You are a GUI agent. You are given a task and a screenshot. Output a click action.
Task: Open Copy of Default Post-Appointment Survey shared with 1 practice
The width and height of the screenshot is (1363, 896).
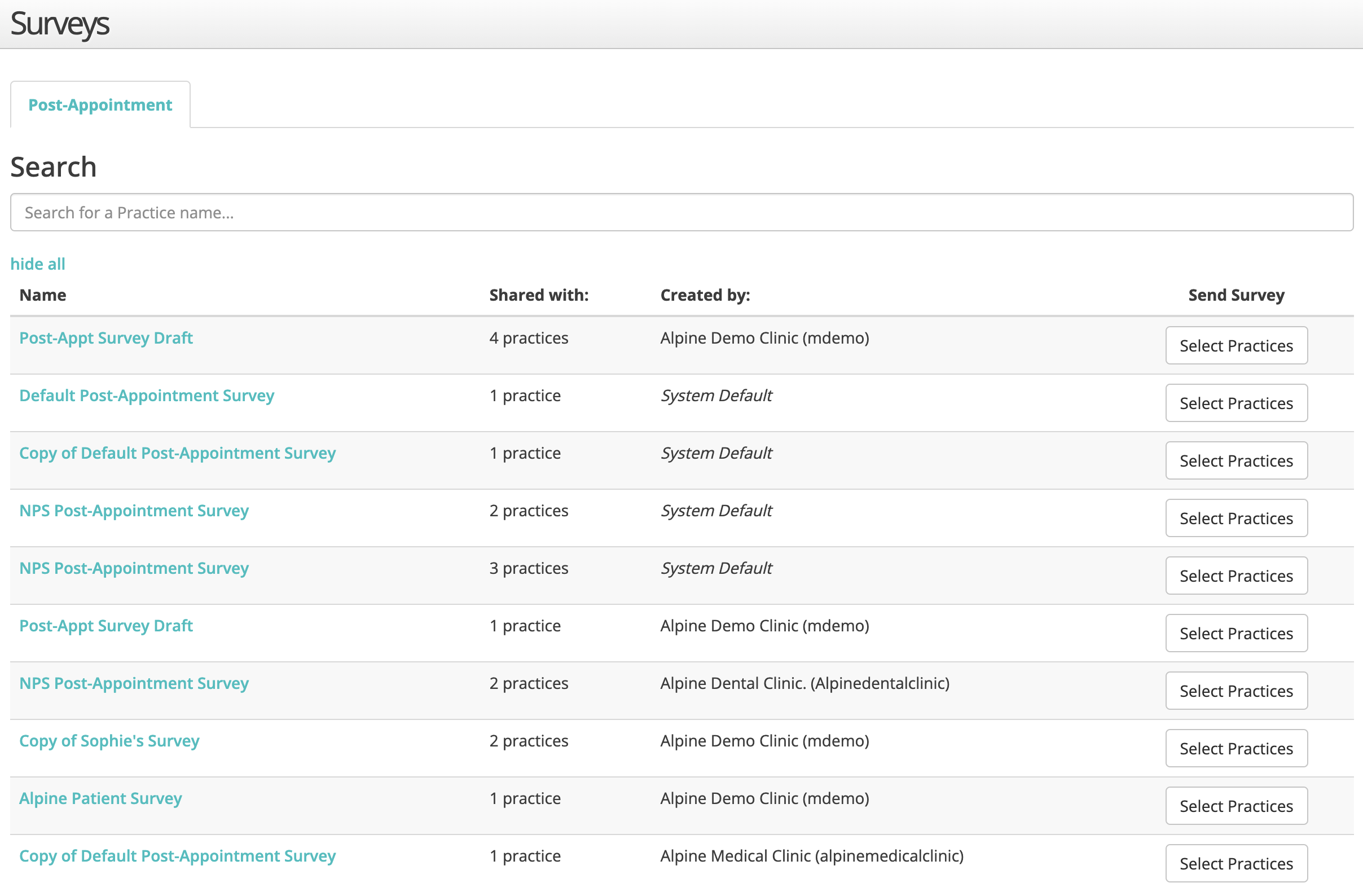pos(178,453)
